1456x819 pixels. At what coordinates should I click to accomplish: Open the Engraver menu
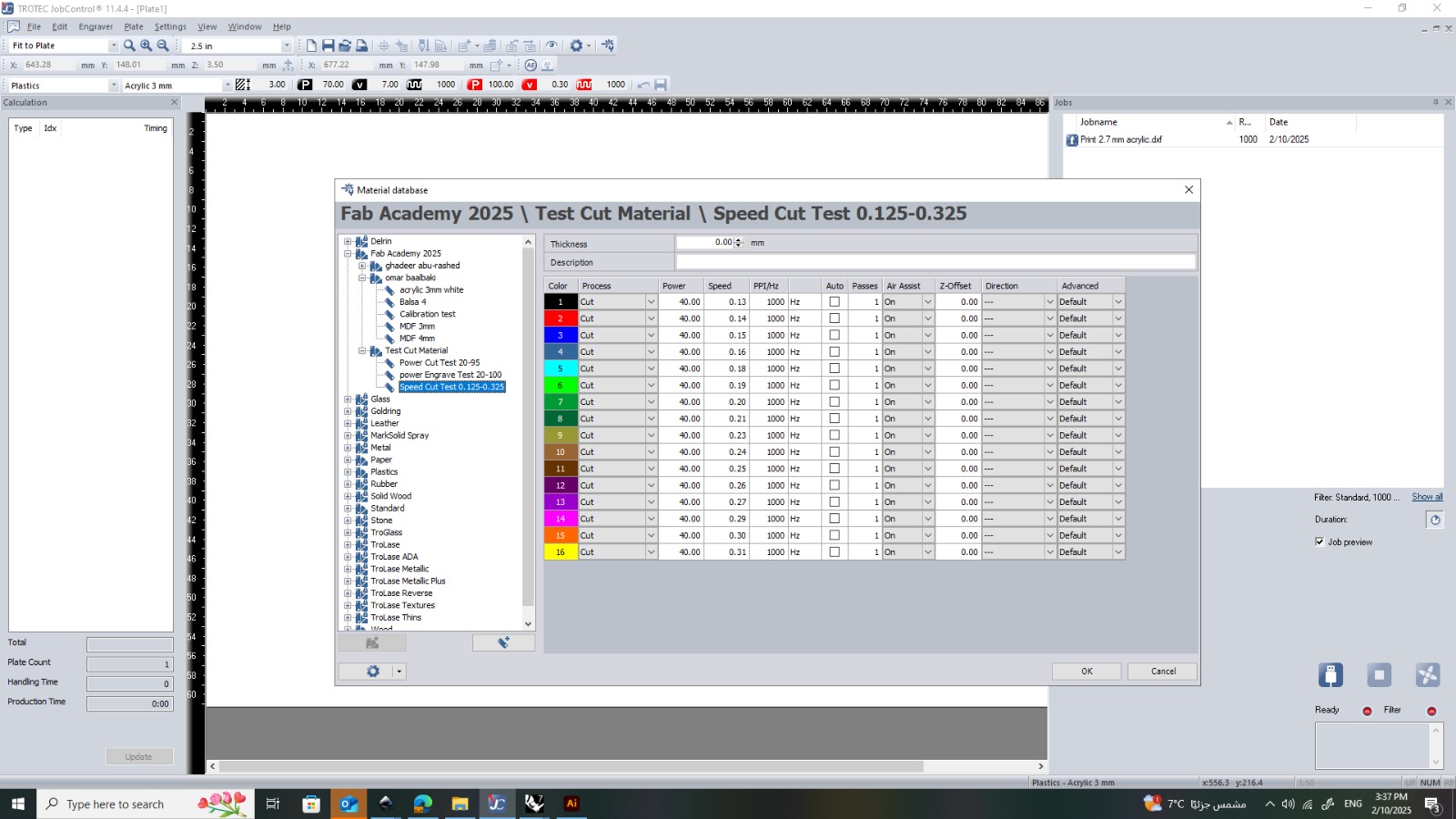click(x=96, y=26)
